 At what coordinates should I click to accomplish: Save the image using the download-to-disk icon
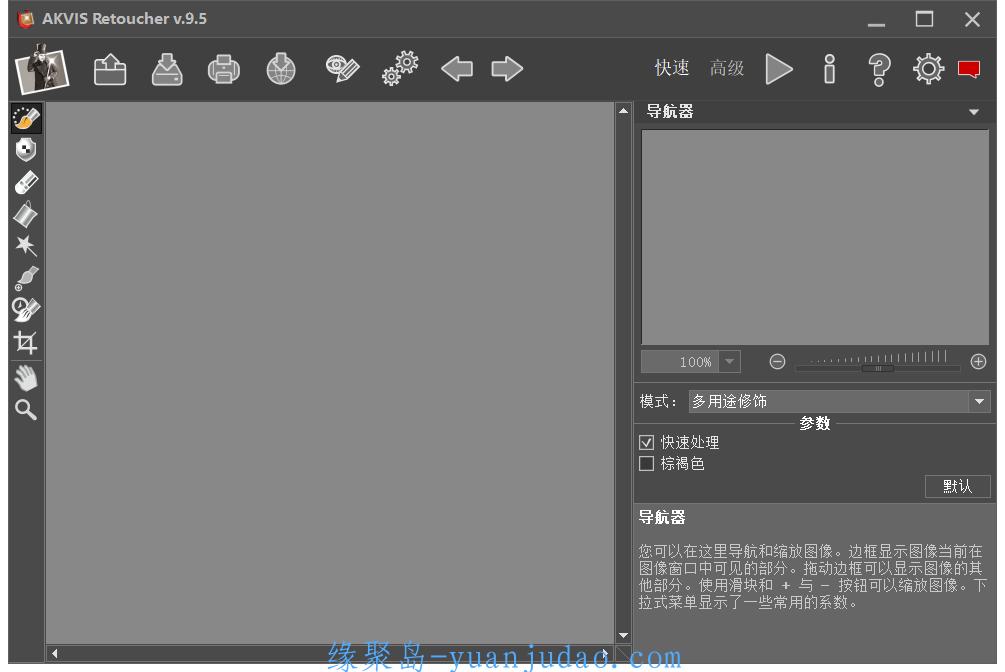click(167, 69)
